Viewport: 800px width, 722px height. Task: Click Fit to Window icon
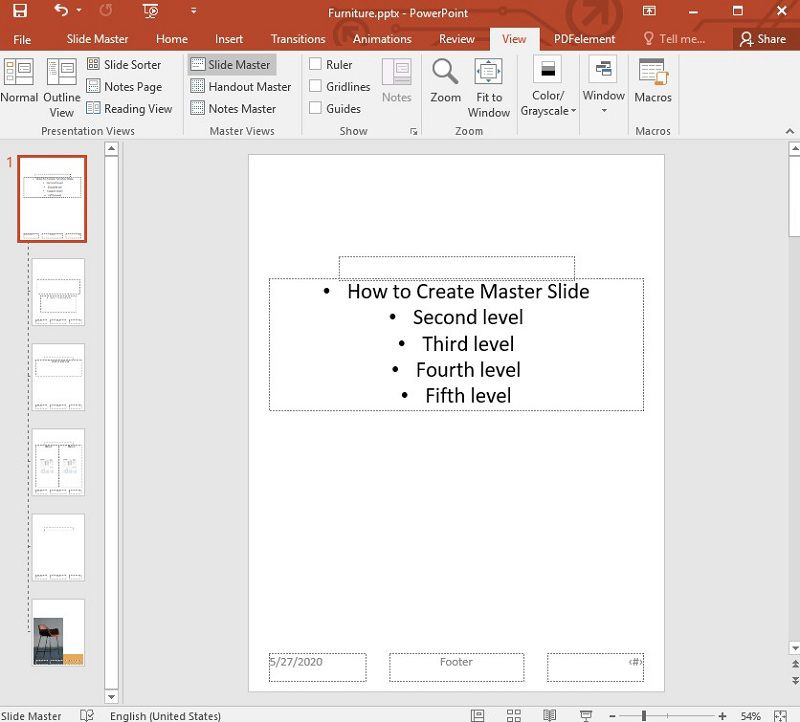(488, 71)
